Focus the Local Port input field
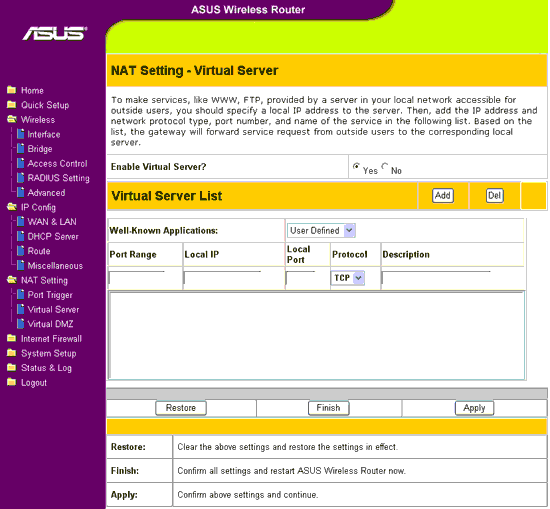Viewport: 550px width, 509px height. [x=301, y=278]
